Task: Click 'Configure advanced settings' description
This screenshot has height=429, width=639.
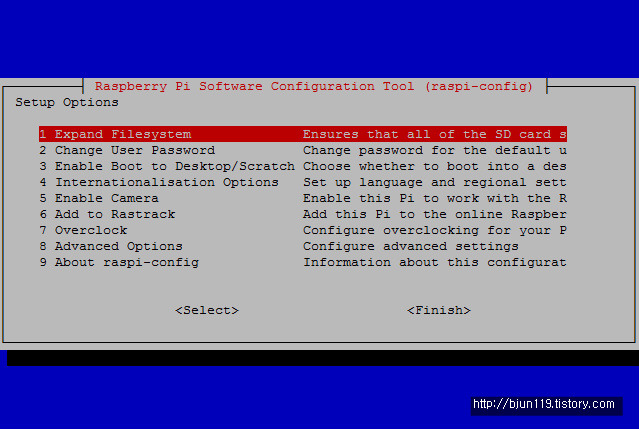Action: 411,246
